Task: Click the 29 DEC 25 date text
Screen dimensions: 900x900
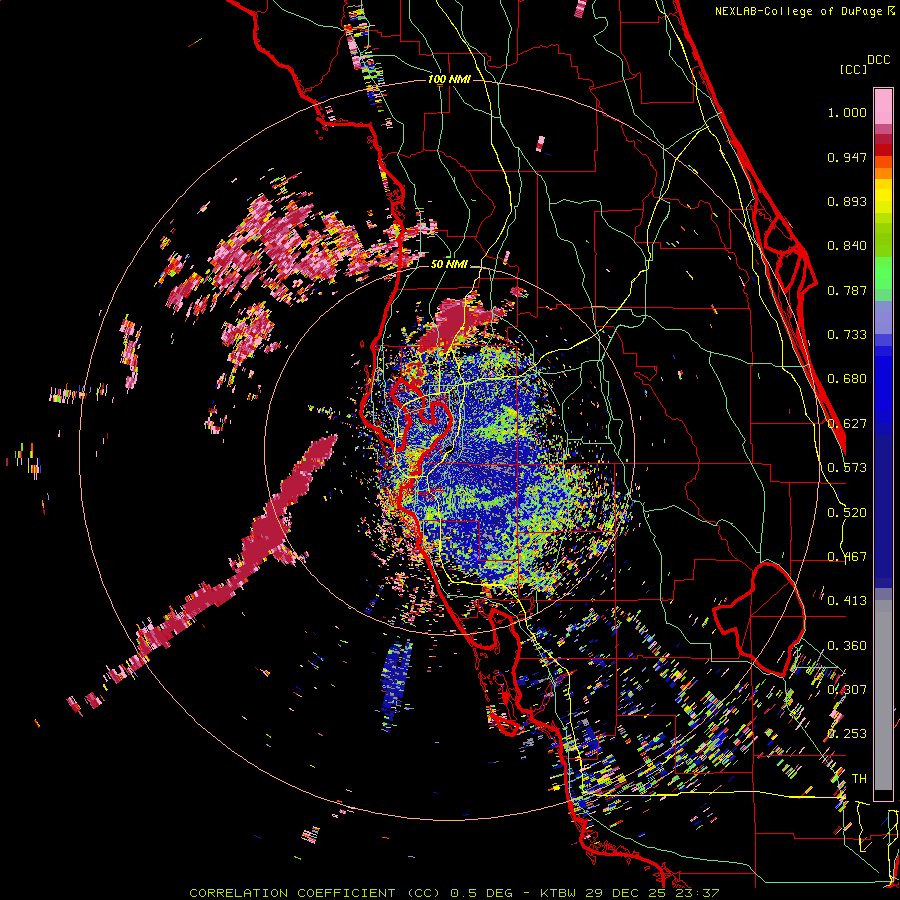Action: point(628,893)
